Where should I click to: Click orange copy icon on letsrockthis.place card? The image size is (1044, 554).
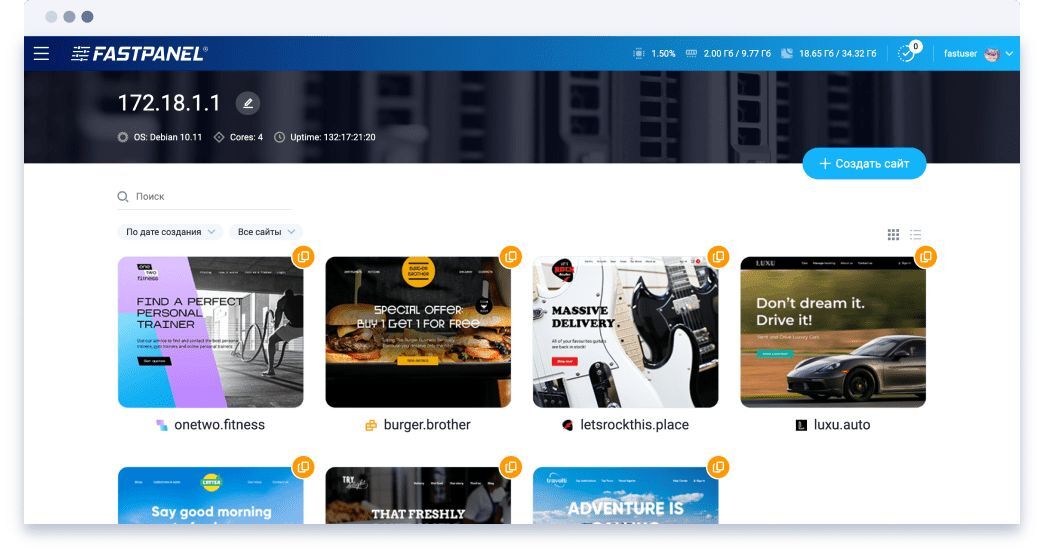coord(718,256)
